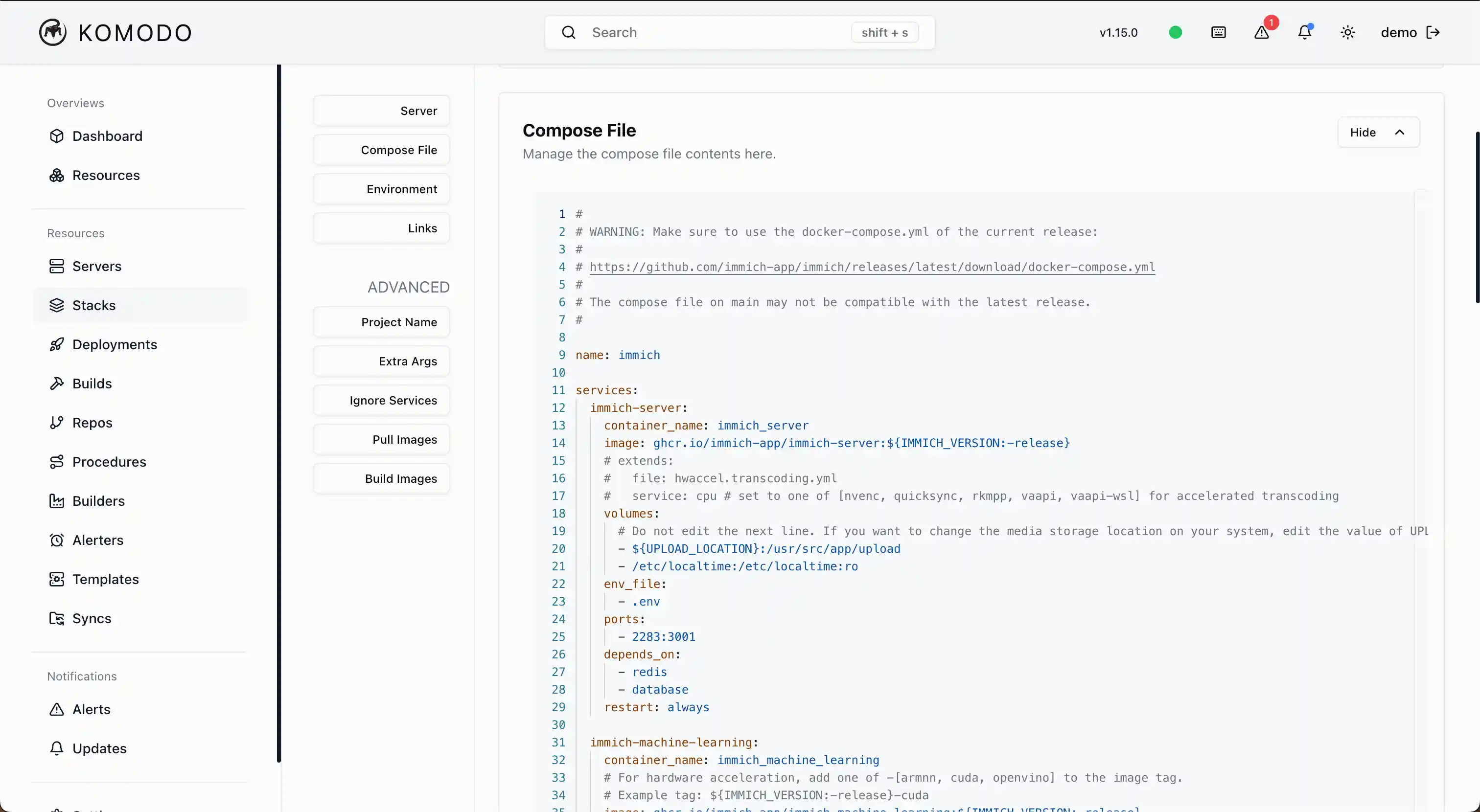Click the green websocket status indicator
The image size is (1480, 812).
(1176, 33)
